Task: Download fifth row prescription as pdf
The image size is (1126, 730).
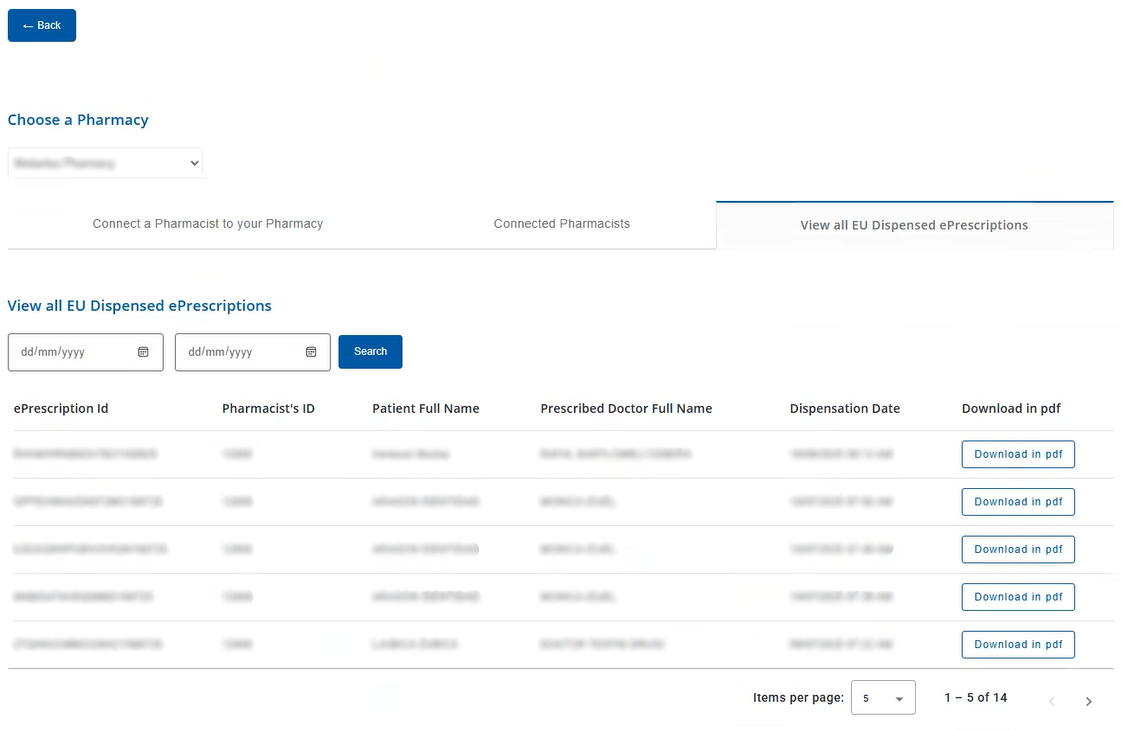Action: coord(1018,644)
